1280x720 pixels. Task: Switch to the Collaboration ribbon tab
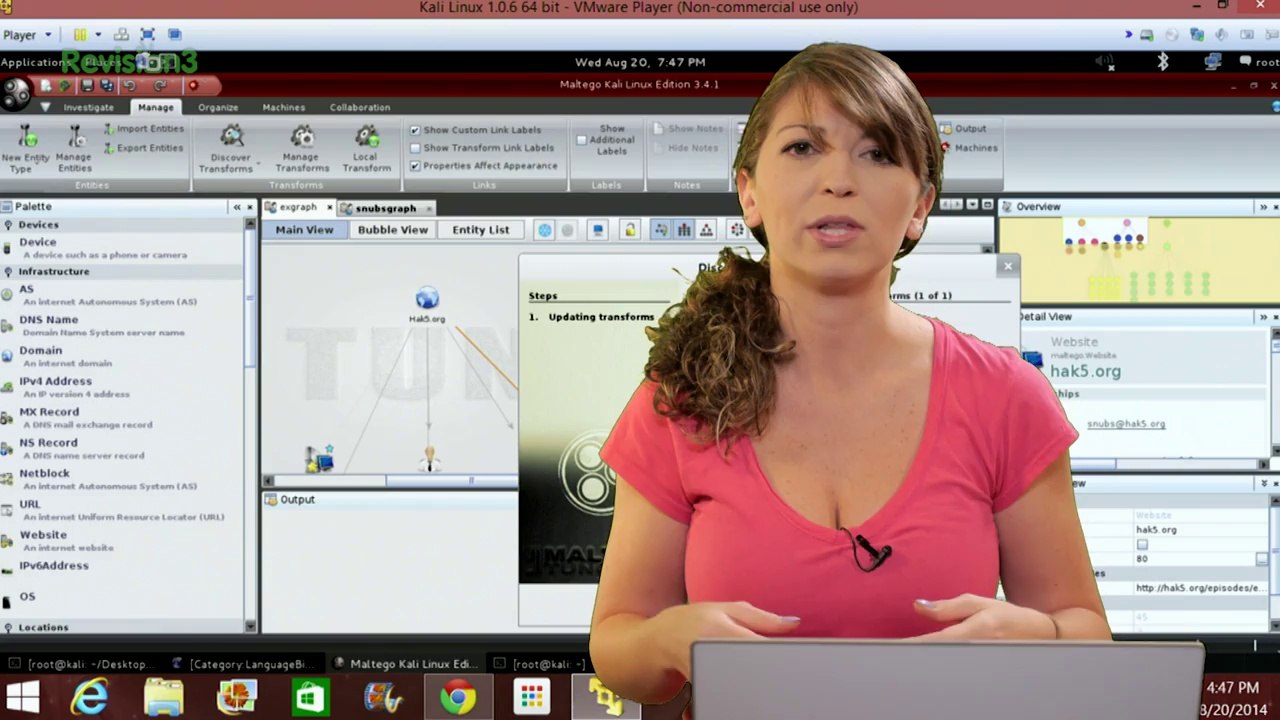(360, 107)
